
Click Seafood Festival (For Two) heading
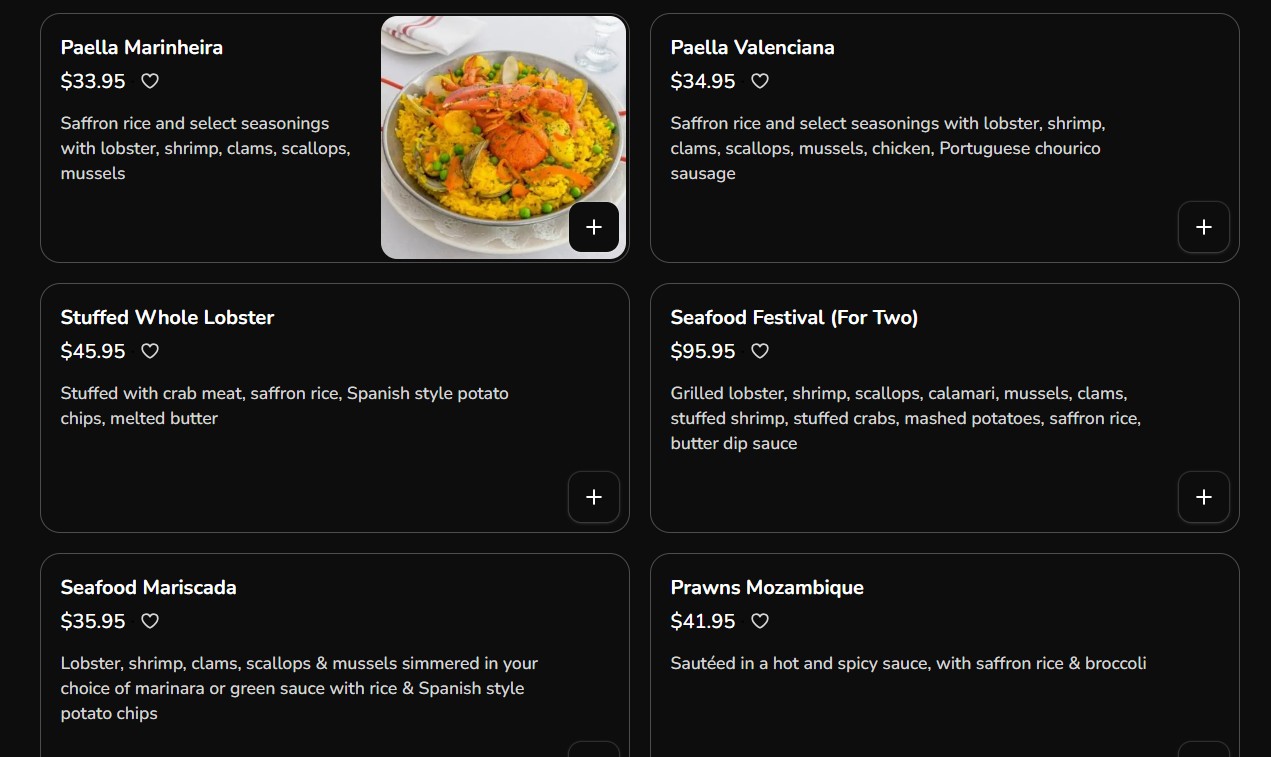click(794, 317)
